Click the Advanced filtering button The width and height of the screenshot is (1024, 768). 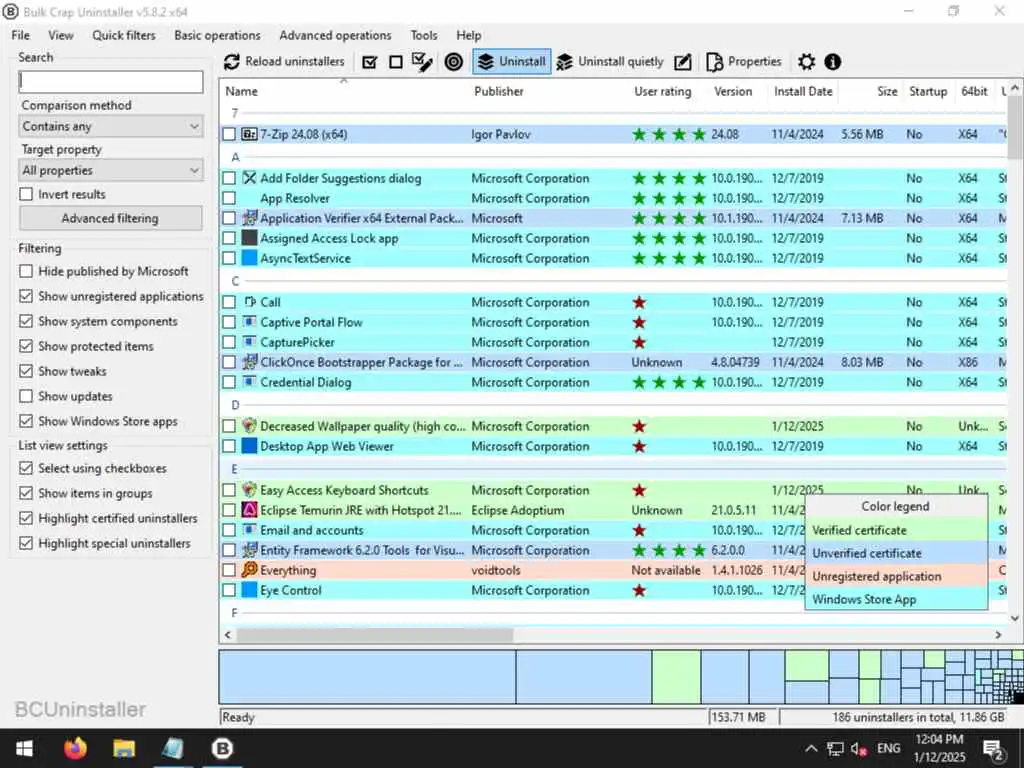110,218
